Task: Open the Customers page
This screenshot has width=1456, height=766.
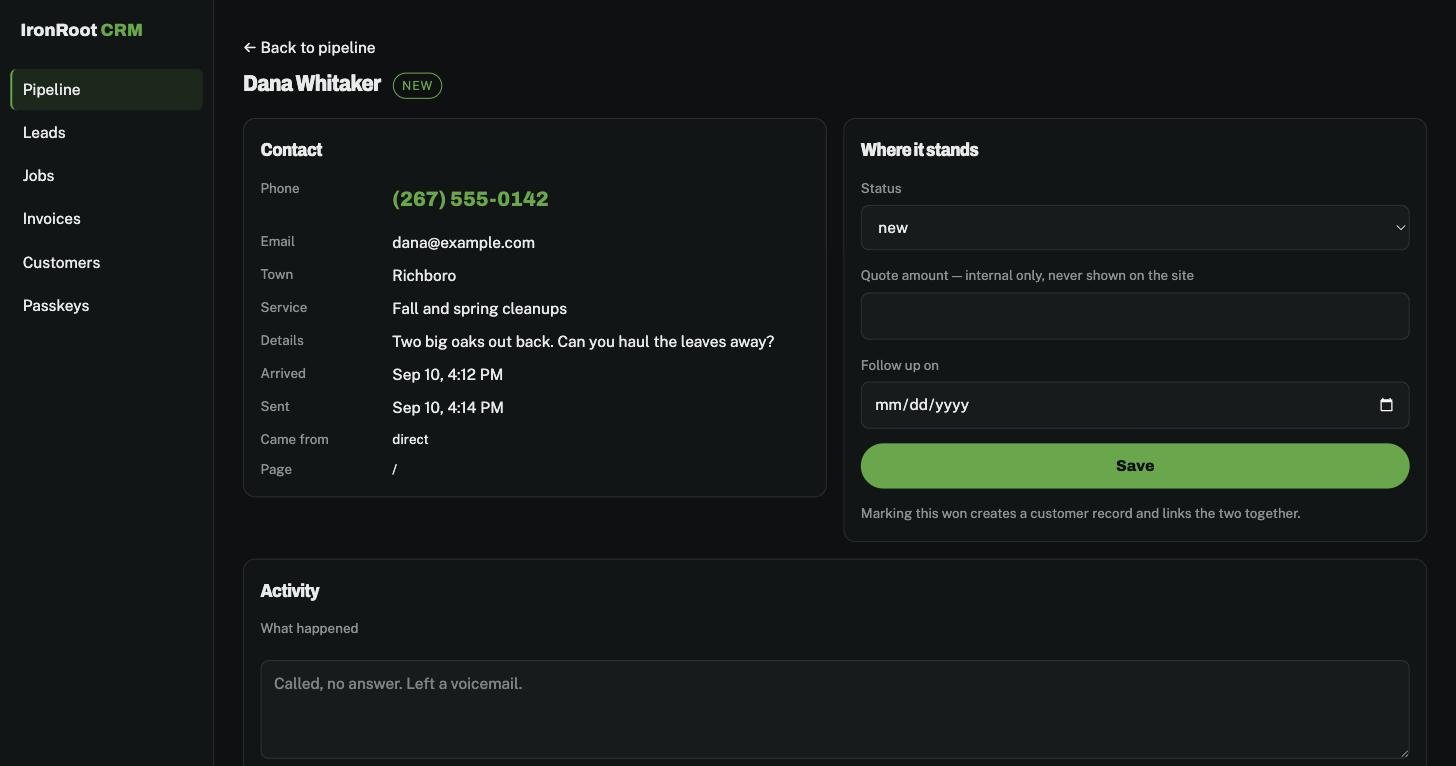Action: pos(106,263)
